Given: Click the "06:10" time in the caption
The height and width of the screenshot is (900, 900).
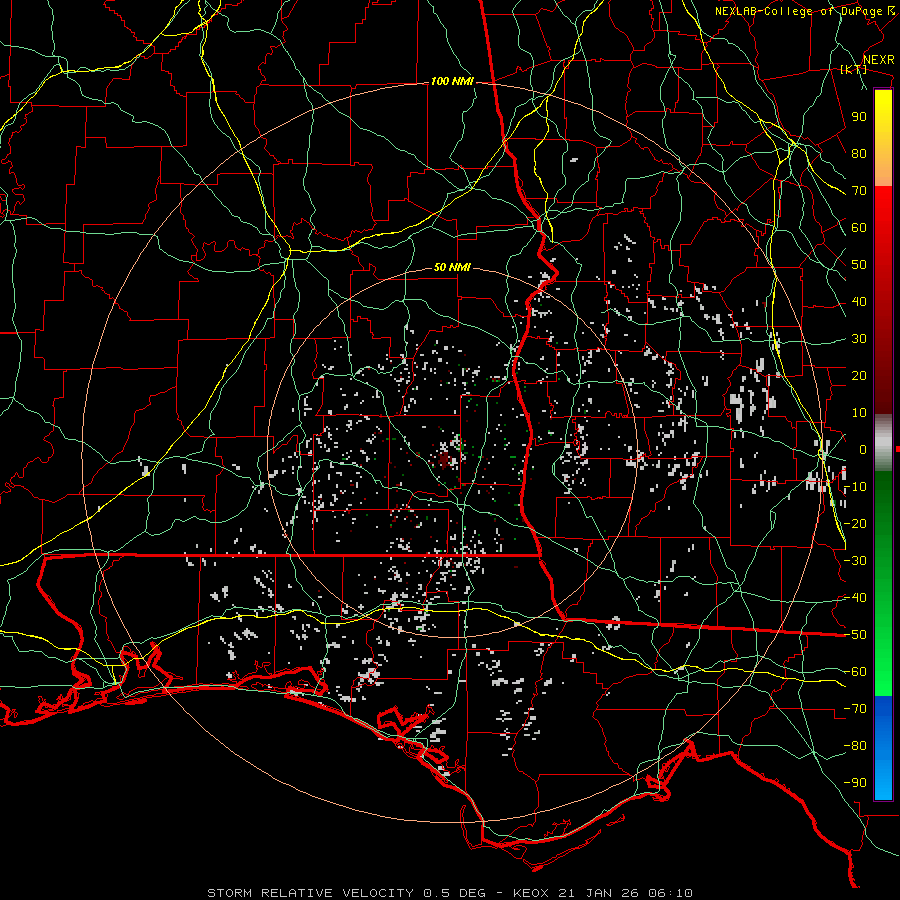Looking at the screenshot, I should point(670,893).
